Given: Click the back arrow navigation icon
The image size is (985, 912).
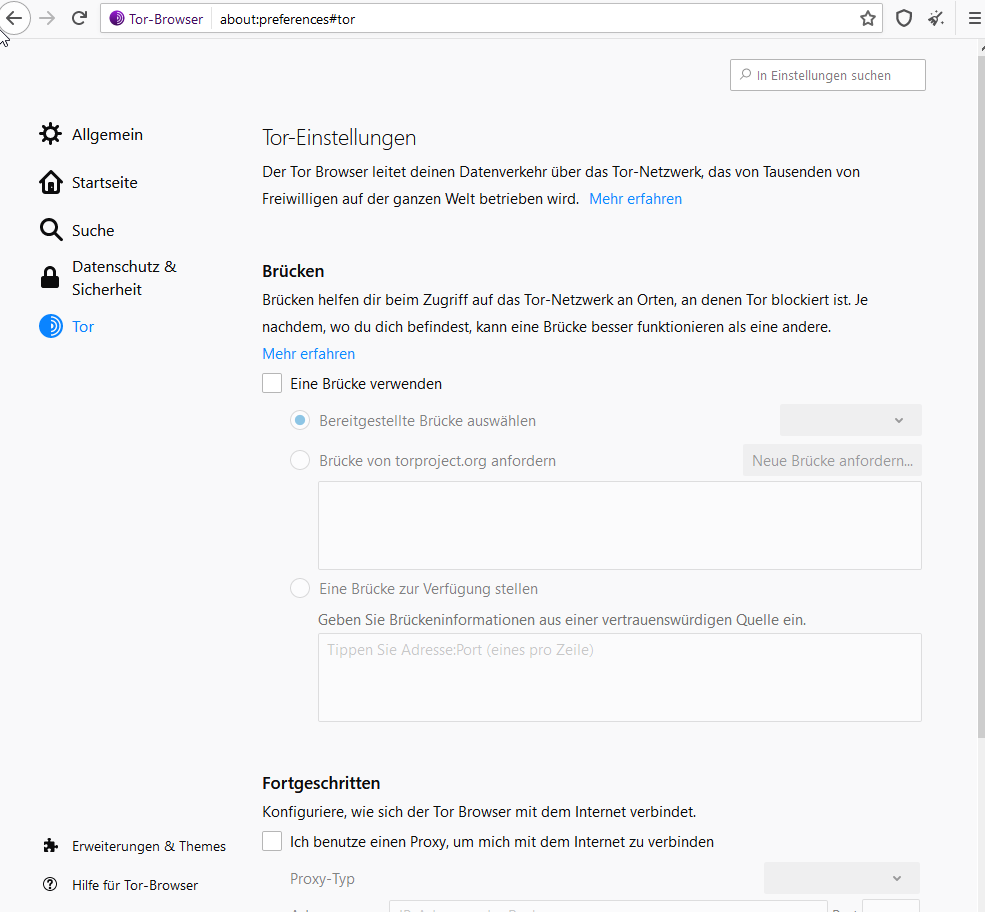Looking at the screenshot, I should coord(14,18).
